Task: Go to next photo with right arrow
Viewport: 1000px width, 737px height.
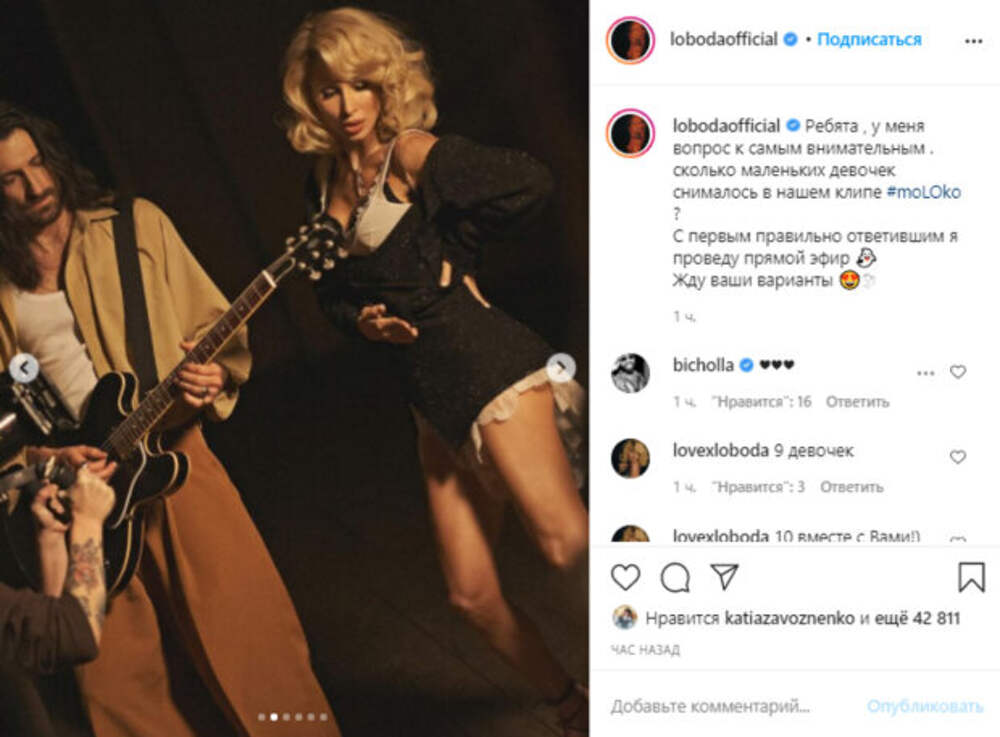Action: coord(561,368)
